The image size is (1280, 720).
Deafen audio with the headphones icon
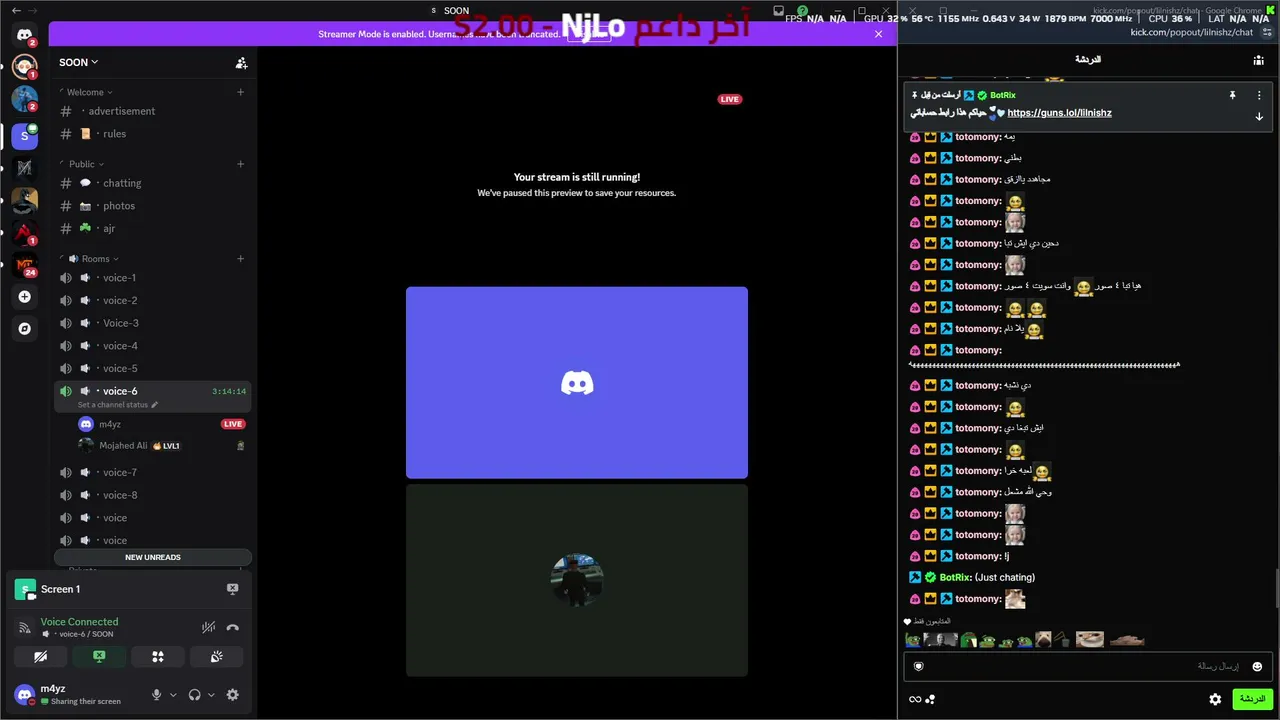coord(195,695)
